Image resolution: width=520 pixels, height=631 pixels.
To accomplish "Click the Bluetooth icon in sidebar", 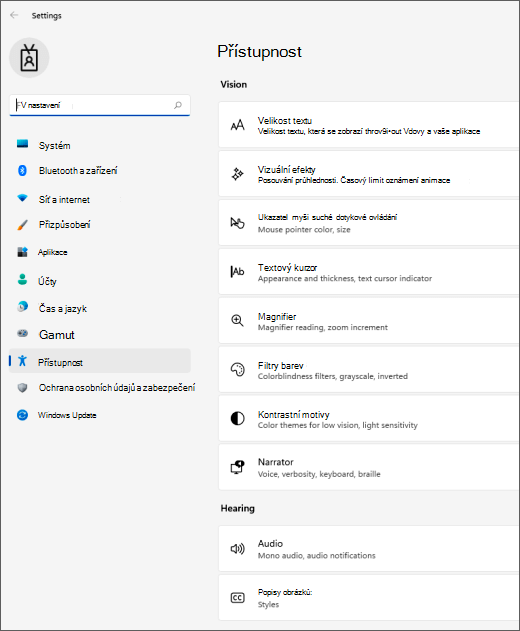I will pos(23,171).
